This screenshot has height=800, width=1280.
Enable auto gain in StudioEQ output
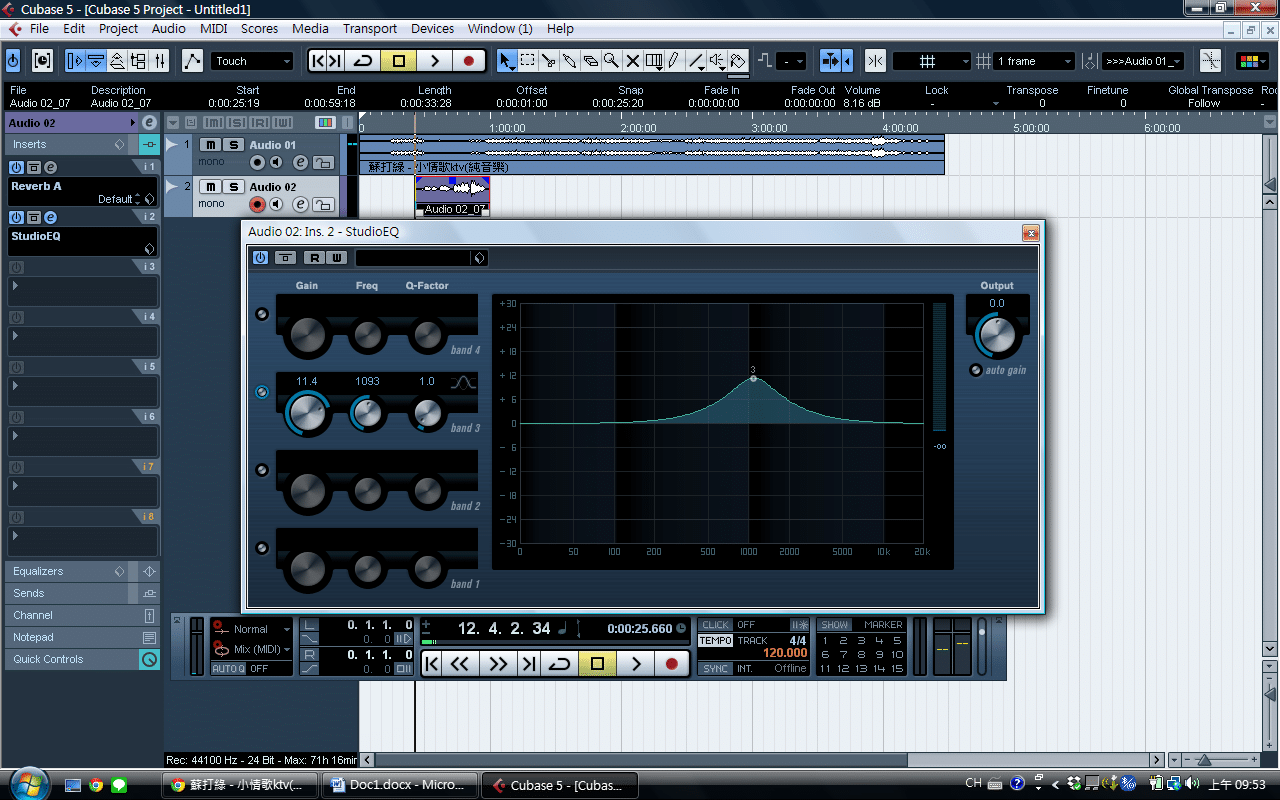[x=976, y=370]
